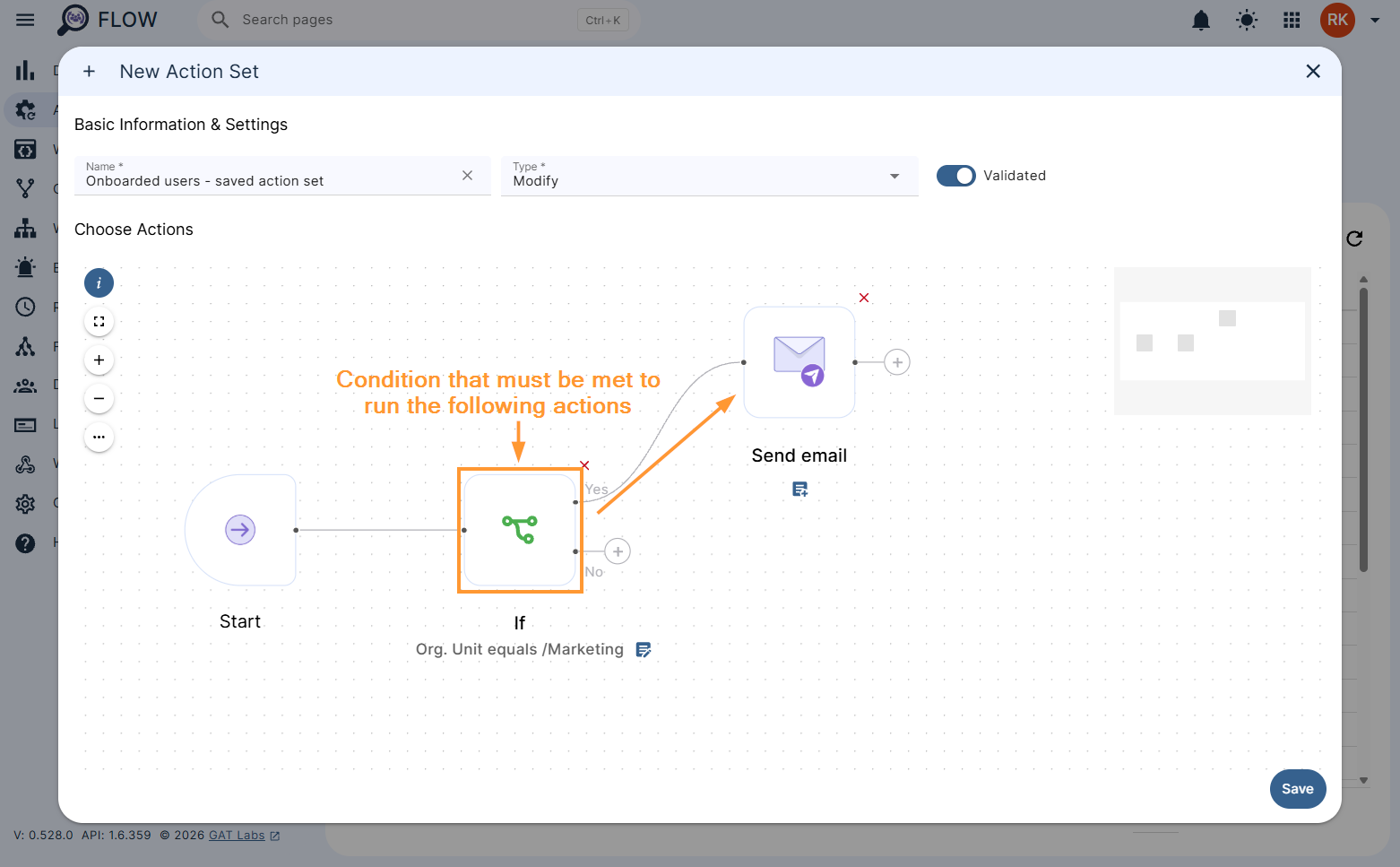Expand the account dropdown arrow
The image size is (1400, 867).
click(x=1375, y=20)
